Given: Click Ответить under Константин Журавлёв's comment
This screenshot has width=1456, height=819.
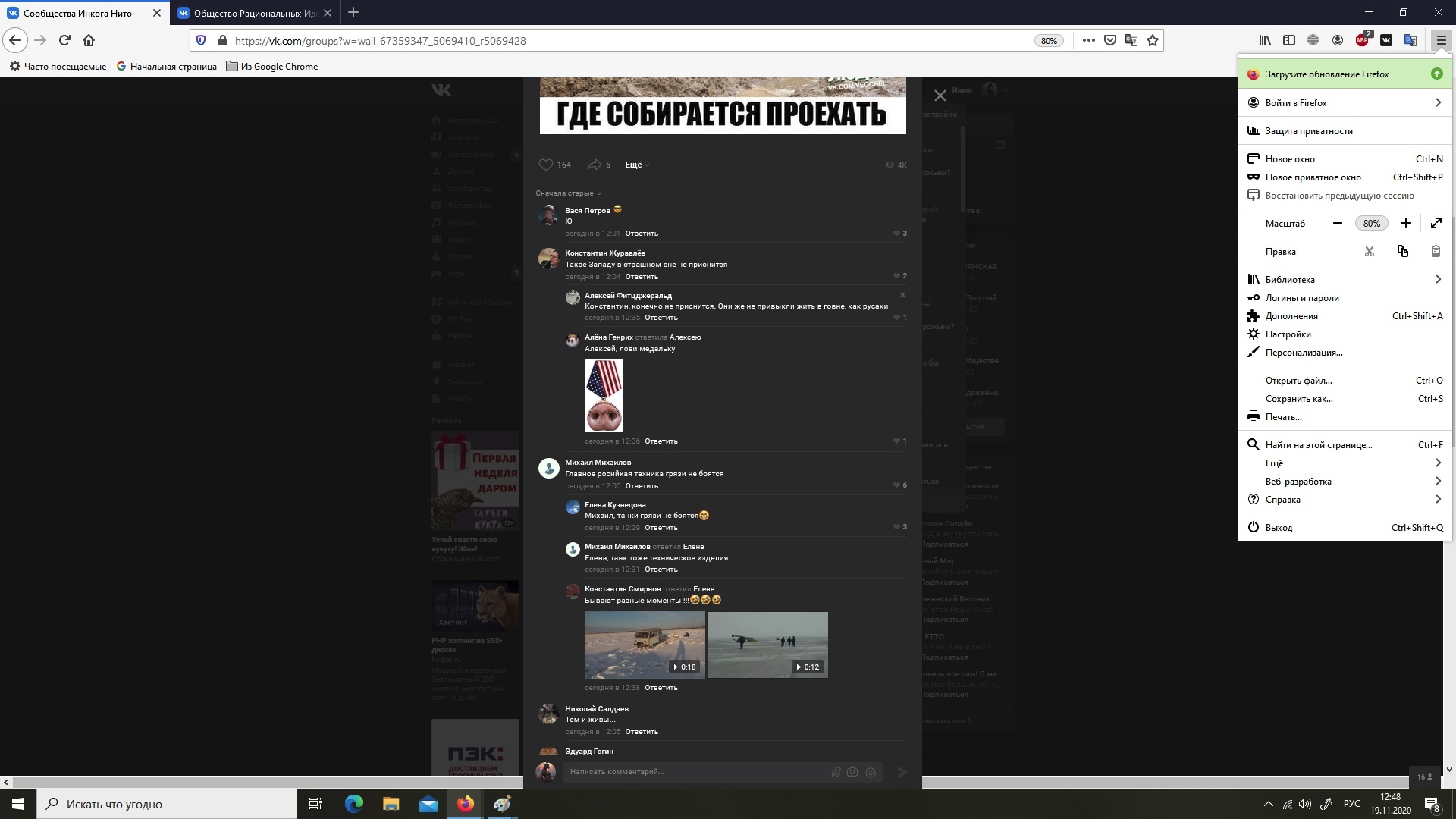Looking at the screenshot, I should [642, 277].
